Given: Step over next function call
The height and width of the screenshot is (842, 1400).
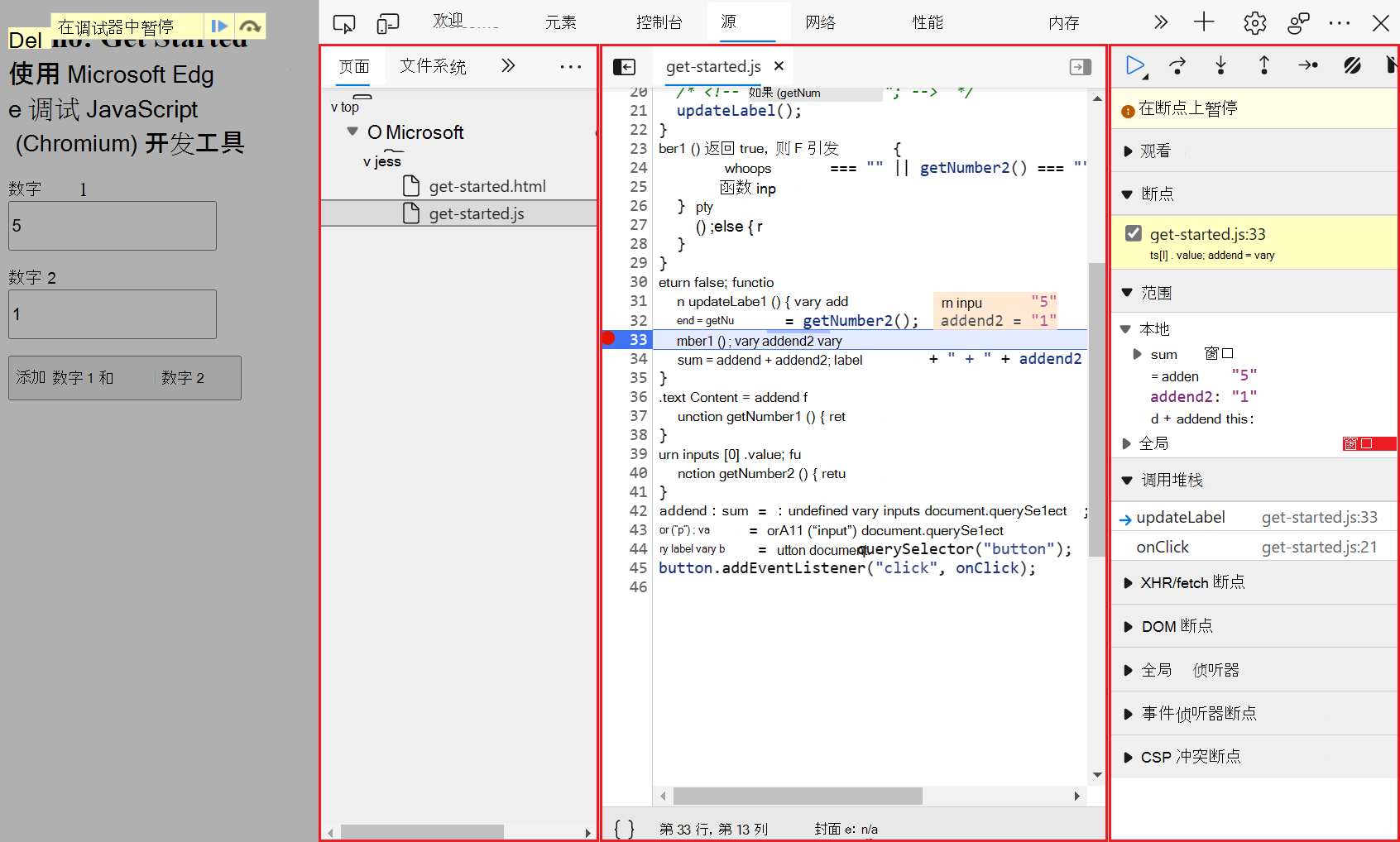Looking at the screenshot, I should click(x=1177, y=65).
